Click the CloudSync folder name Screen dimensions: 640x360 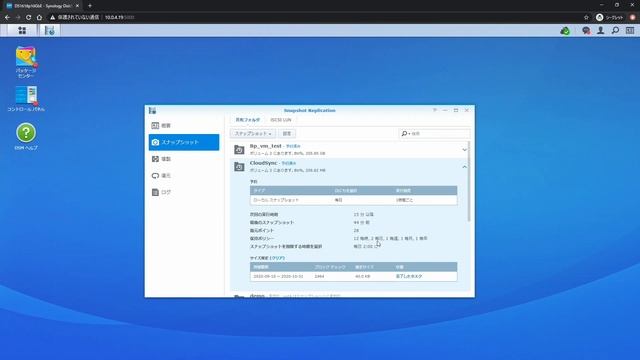pos(263,163)
